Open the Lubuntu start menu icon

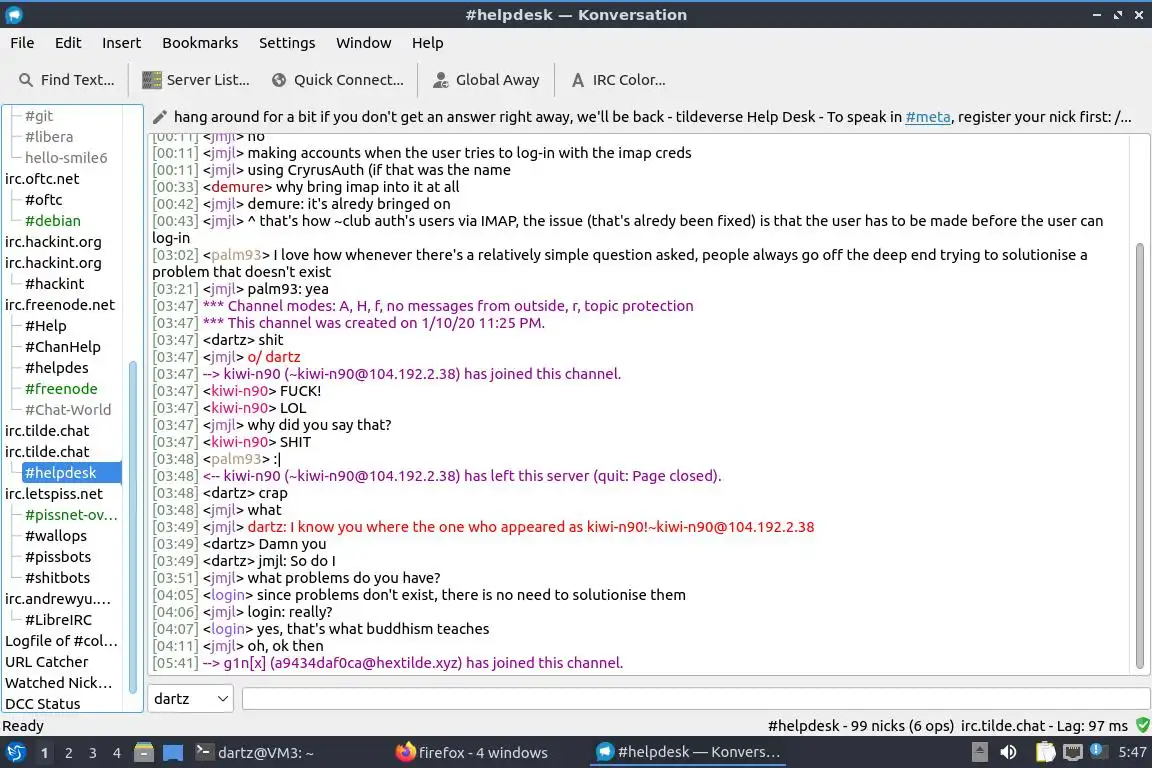(x=15, y=753)
